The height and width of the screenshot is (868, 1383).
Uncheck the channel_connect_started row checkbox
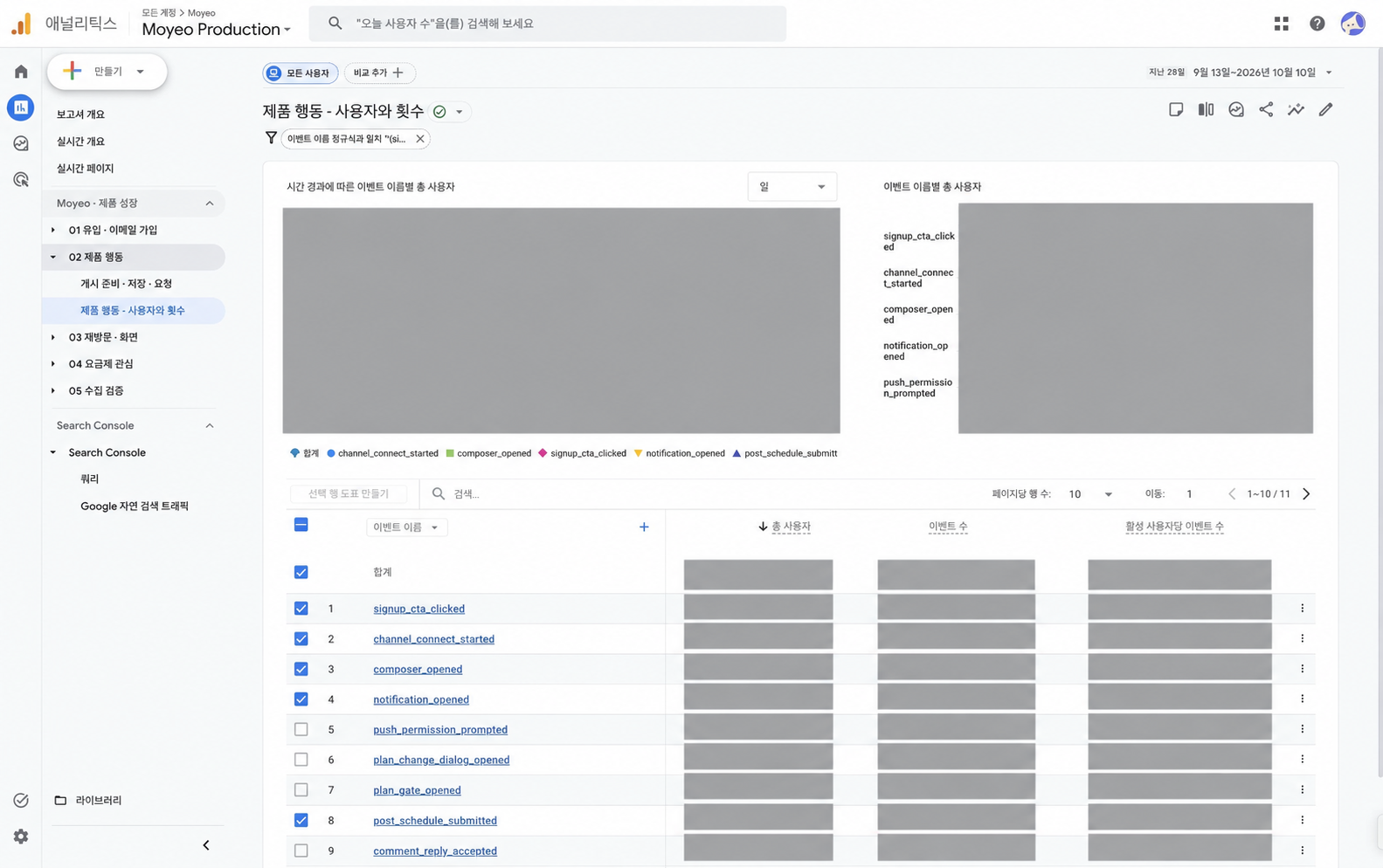(x=301, y=639)
